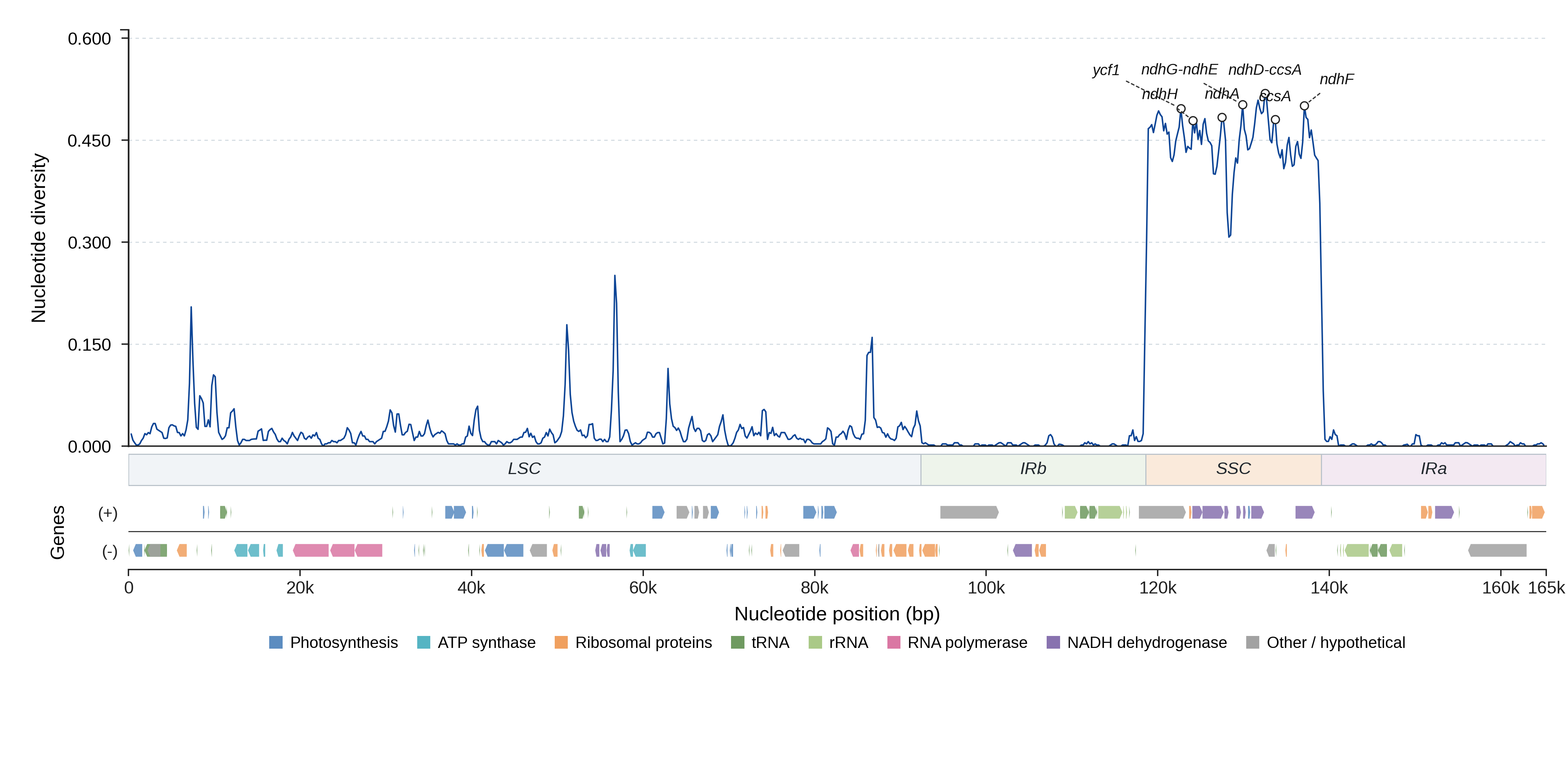
Task: Click the '(-)' strand label
Action: click(x=110, y=551)
